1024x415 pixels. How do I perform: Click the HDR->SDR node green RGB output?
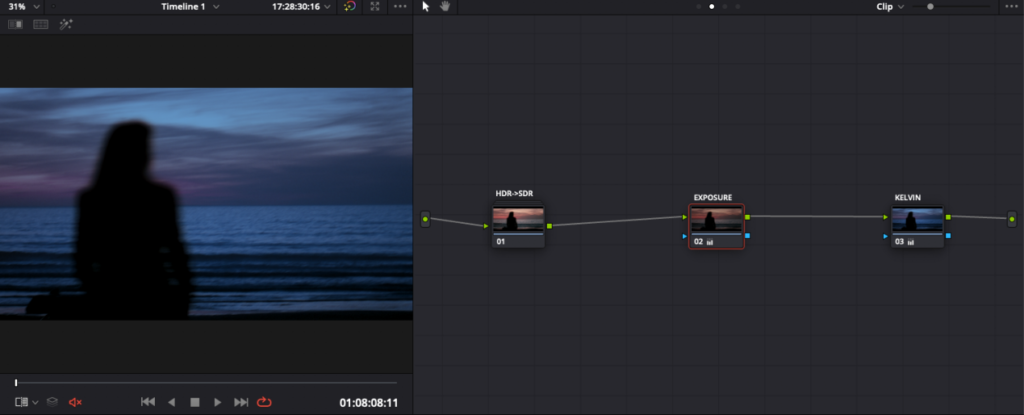pos(549,226)
